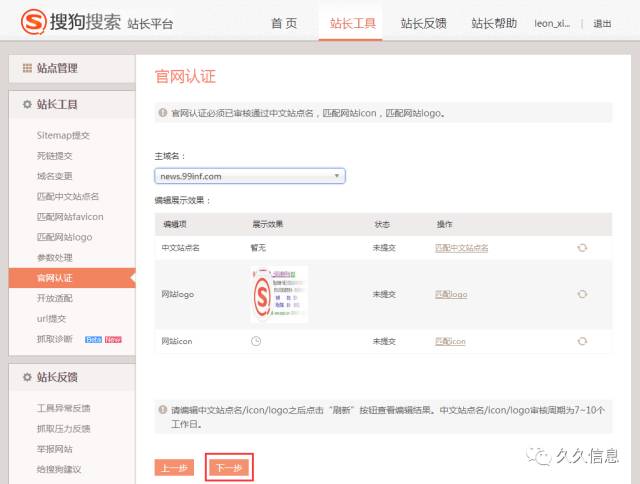640x484 pixels.
Task: Click refresh icon for 中文站点名 row
Action: (x=582, y=248)
